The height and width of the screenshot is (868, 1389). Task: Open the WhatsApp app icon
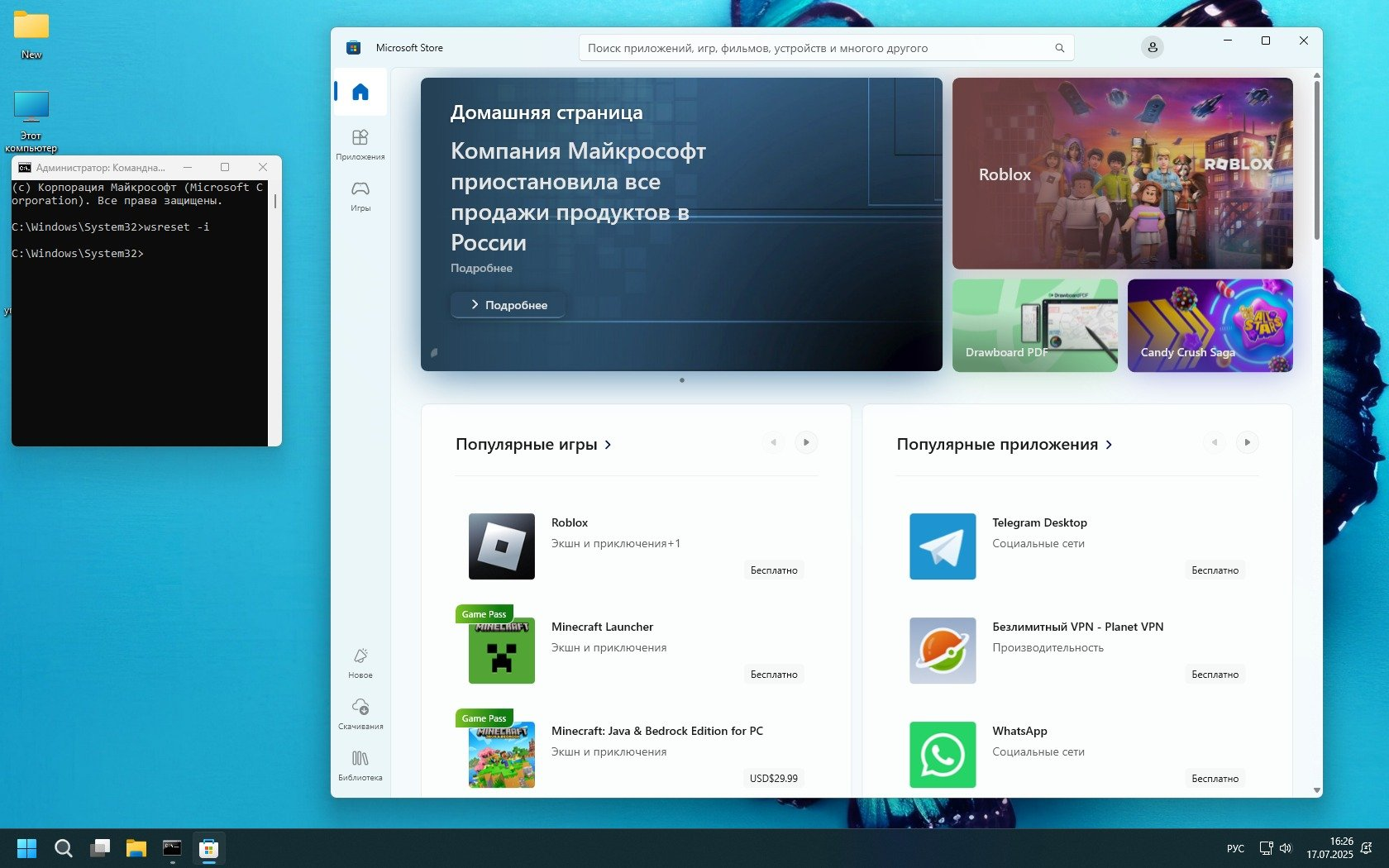(x=943, y=755)
